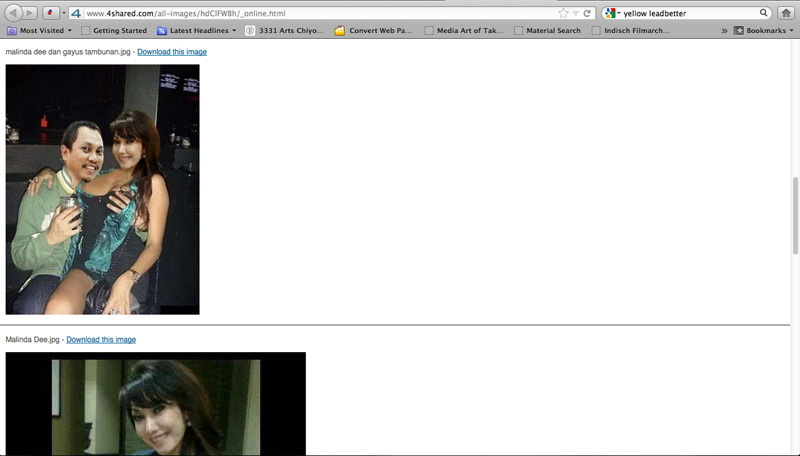Open the URL history dropdown arrow
800x456 pixels.
[x=576, y=13]
